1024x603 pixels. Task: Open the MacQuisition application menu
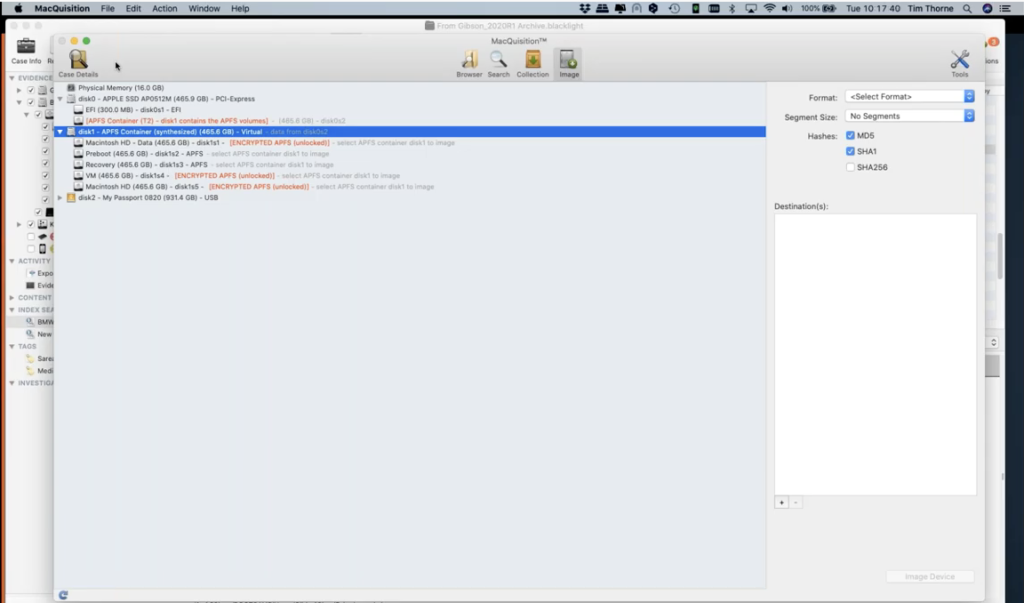click(x=62, y=8)
